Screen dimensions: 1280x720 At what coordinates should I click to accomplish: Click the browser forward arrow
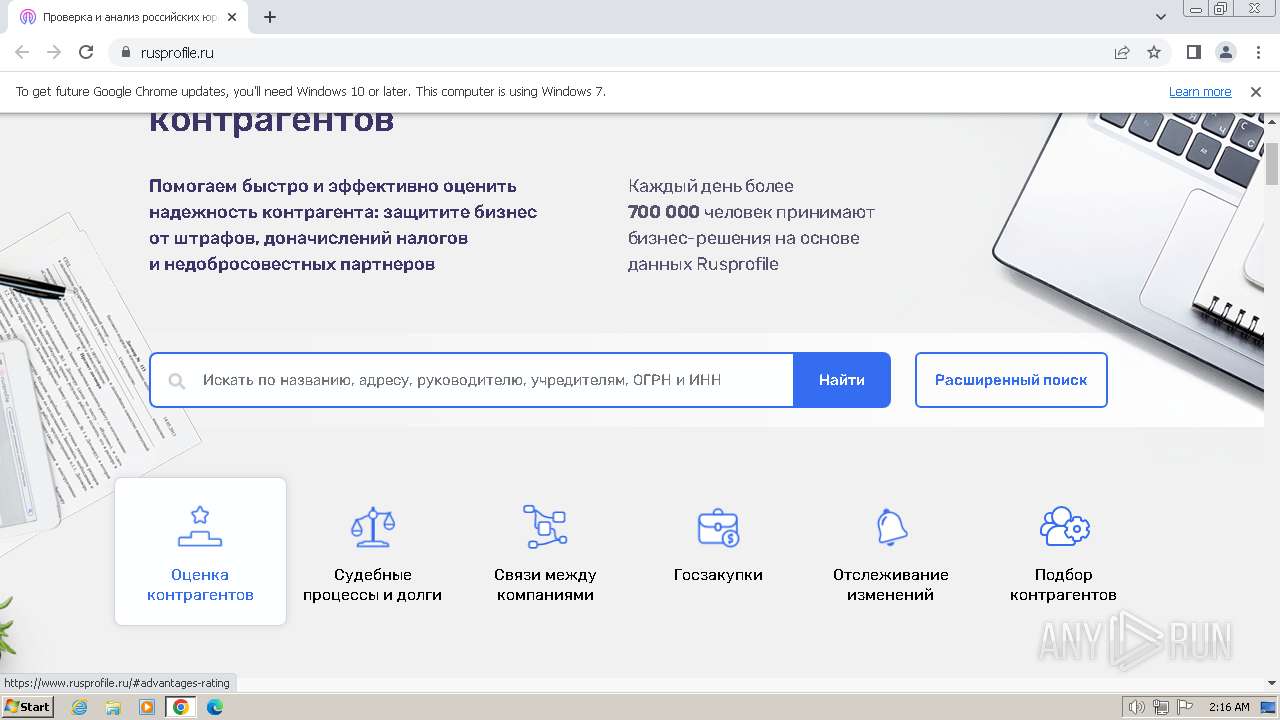click(54, 53)
